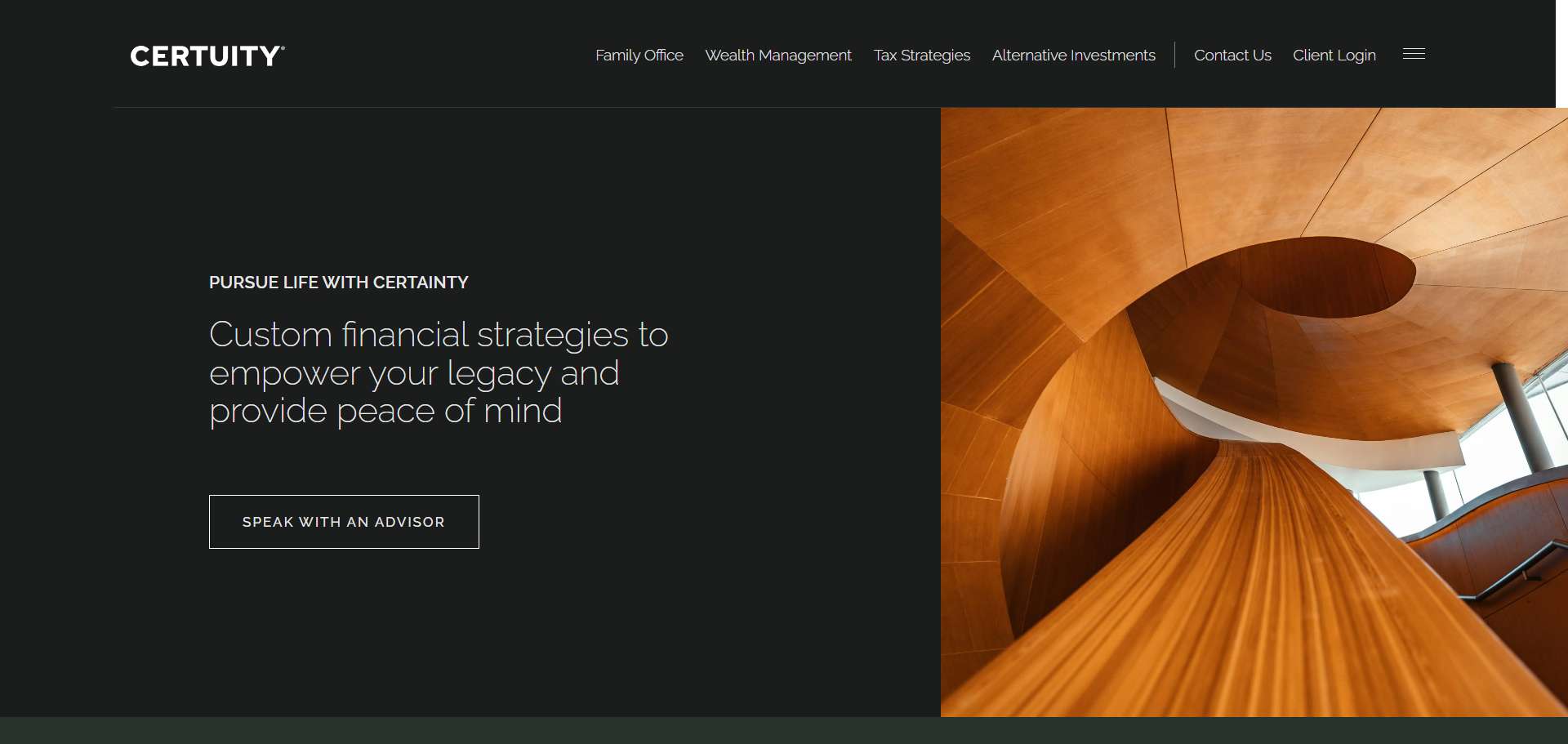Image resolution: width=1568 pixels, height=744 pixels.
Task: Open the hamburger menu icon
Action: click(x=1414, y=54)
